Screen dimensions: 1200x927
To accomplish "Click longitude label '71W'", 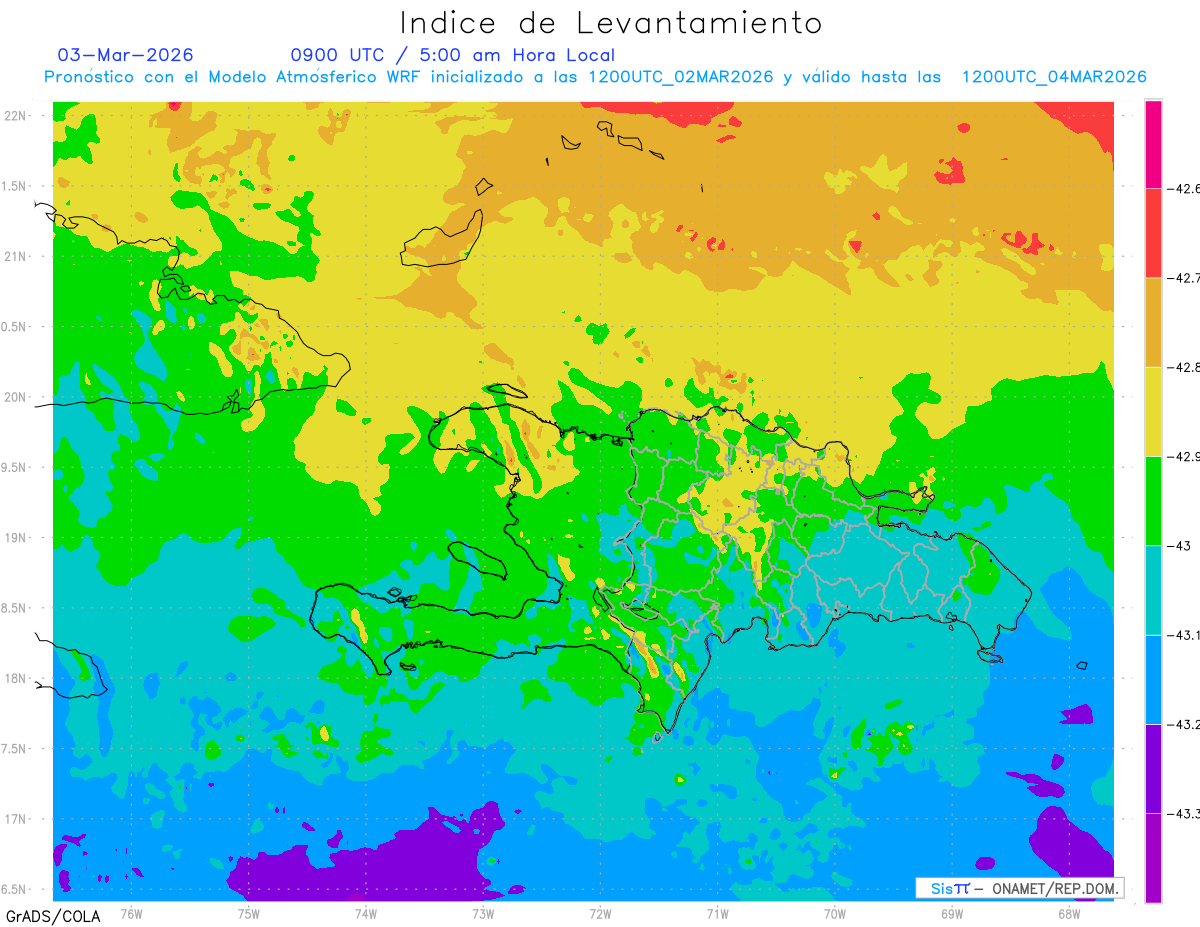I will point(717,913).
